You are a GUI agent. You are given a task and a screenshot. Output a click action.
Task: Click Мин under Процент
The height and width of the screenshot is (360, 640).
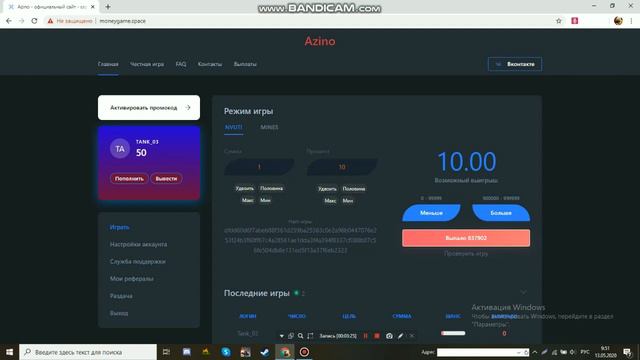pos(348,201)
